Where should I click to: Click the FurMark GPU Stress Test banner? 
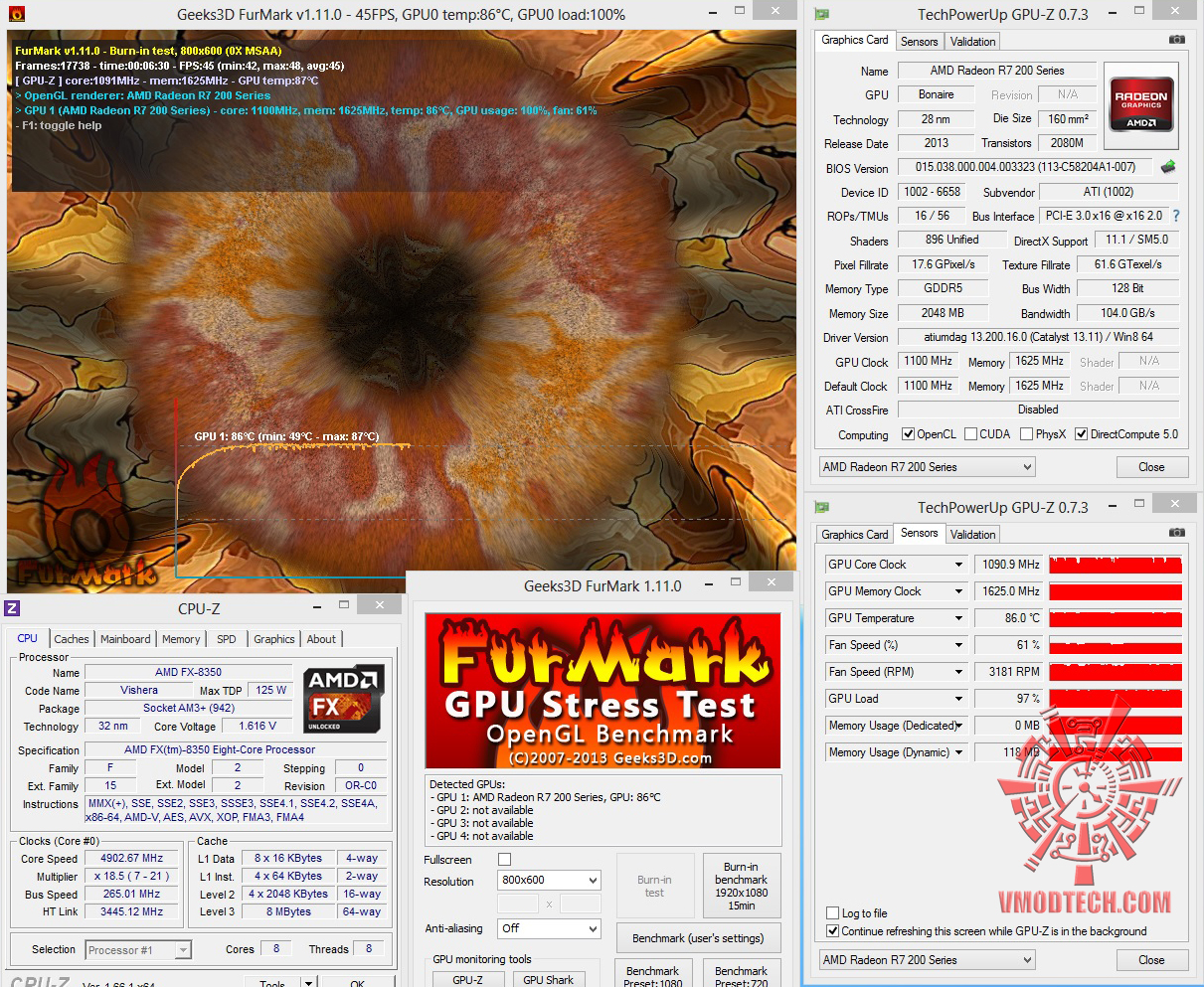(602, 692)
